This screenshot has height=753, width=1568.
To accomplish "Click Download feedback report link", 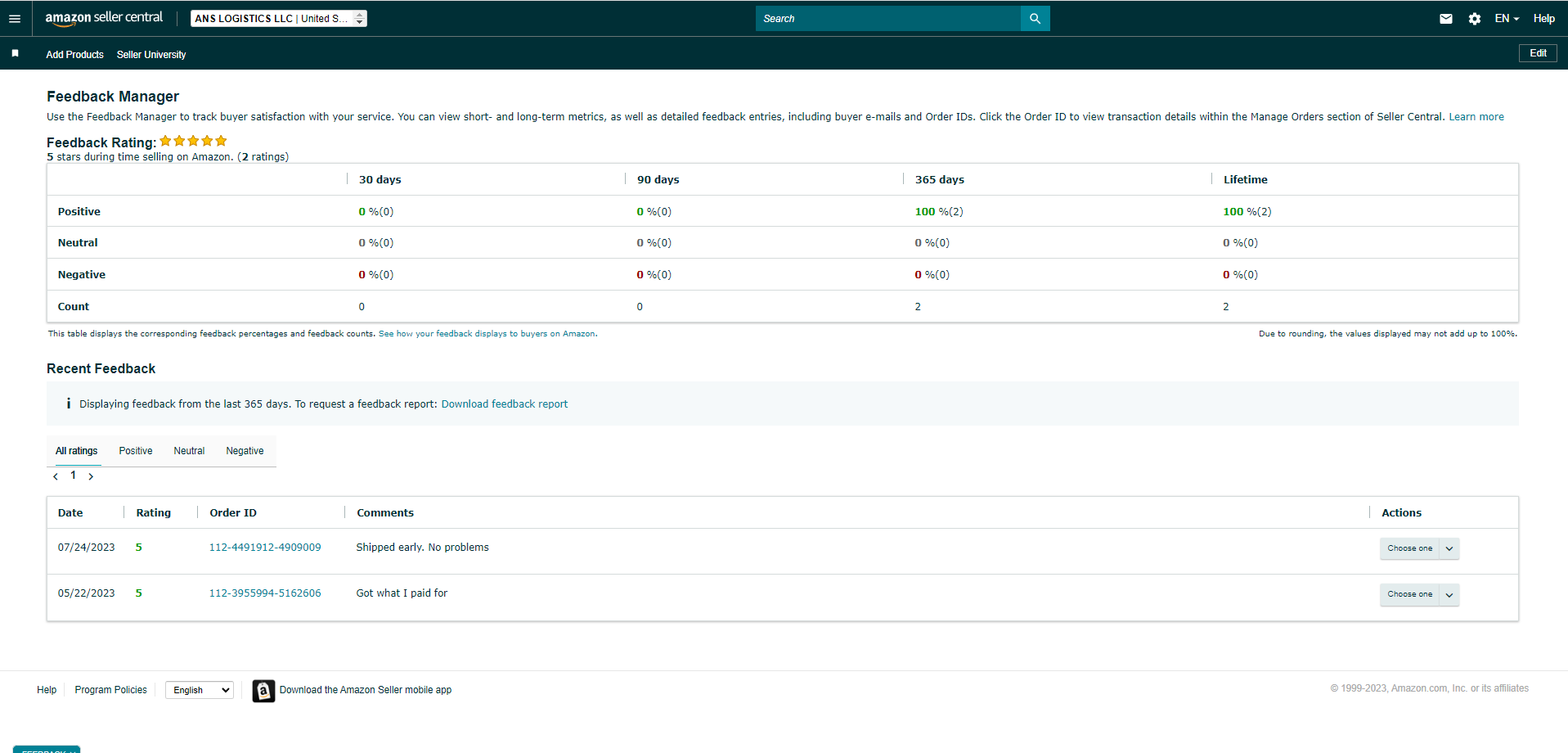I will click(x=505, y=404).
